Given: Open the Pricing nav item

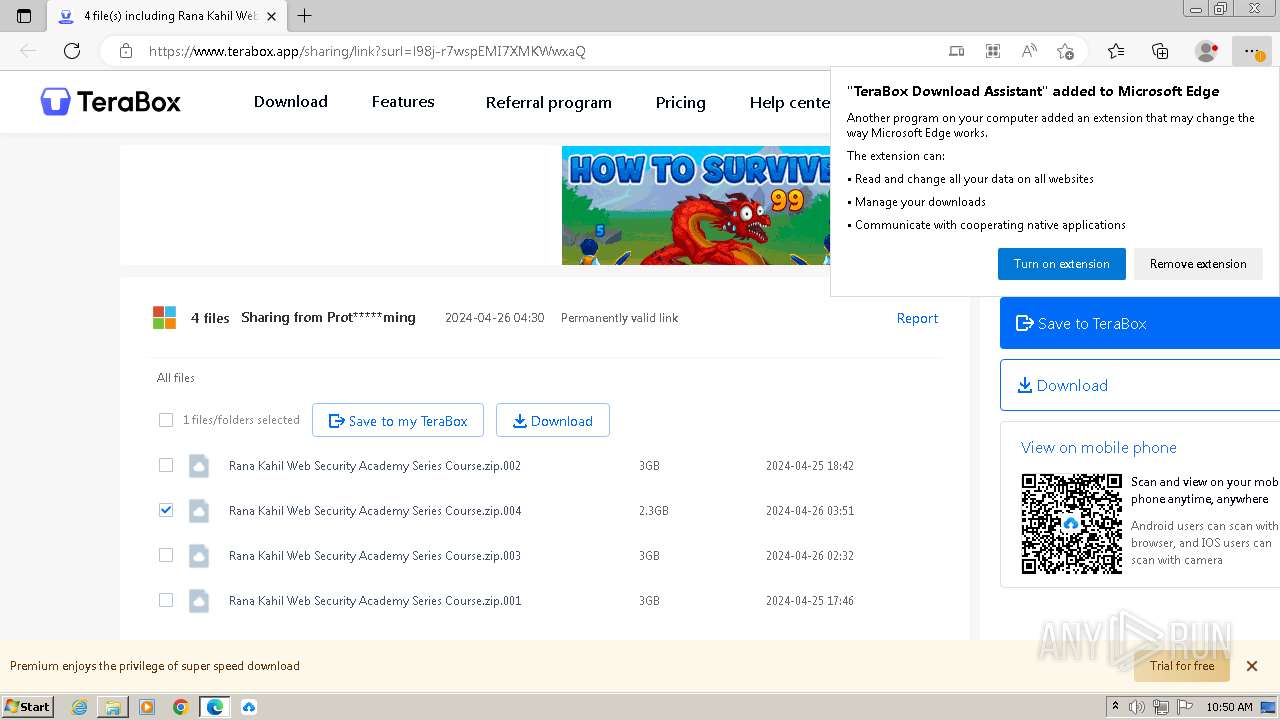Looking at the screenshot, I should tap(681, 102).
